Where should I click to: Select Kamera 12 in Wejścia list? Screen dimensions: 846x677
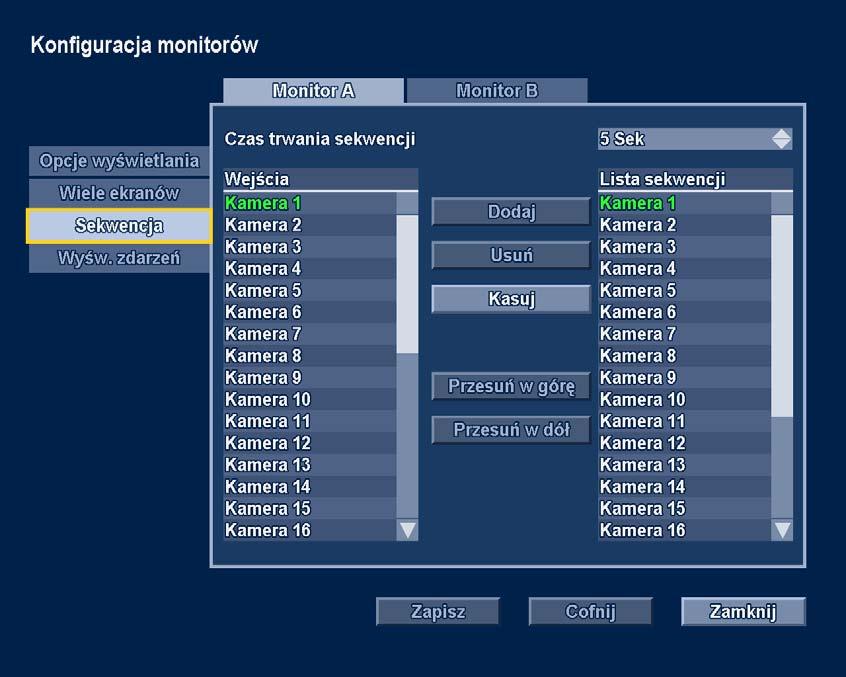point(310,443)
